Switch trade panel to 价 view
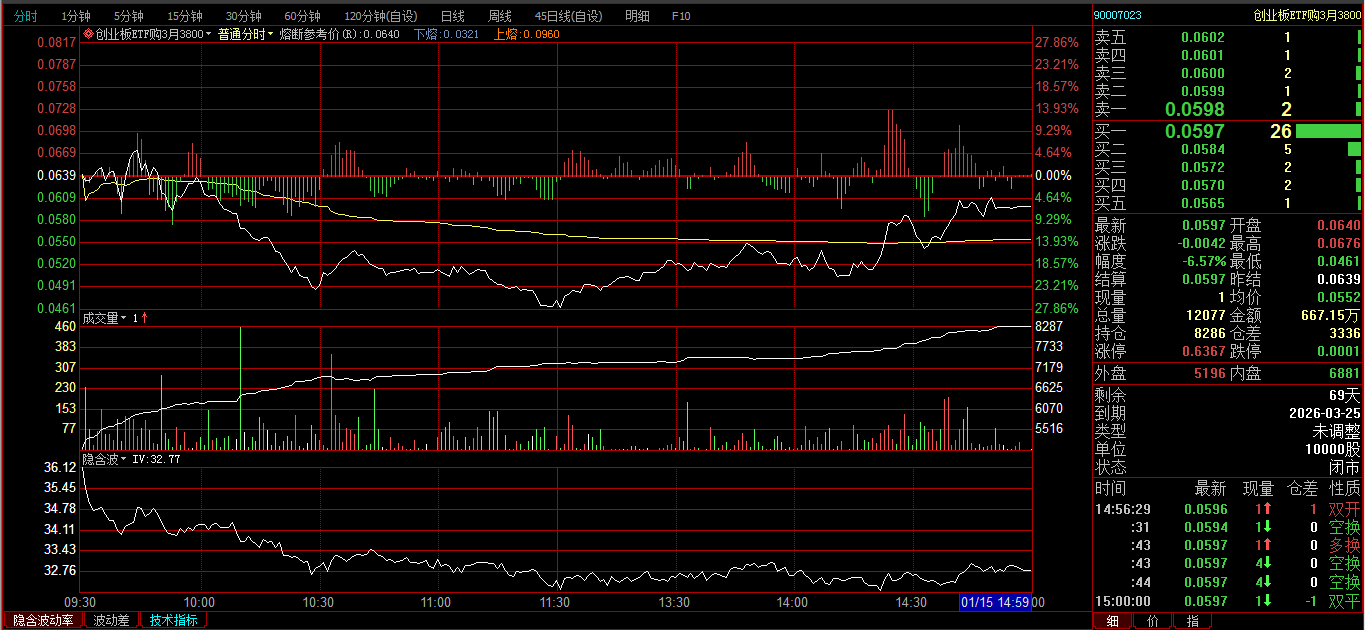This screenshot has height=630, width=1365. click(1152, 621)
